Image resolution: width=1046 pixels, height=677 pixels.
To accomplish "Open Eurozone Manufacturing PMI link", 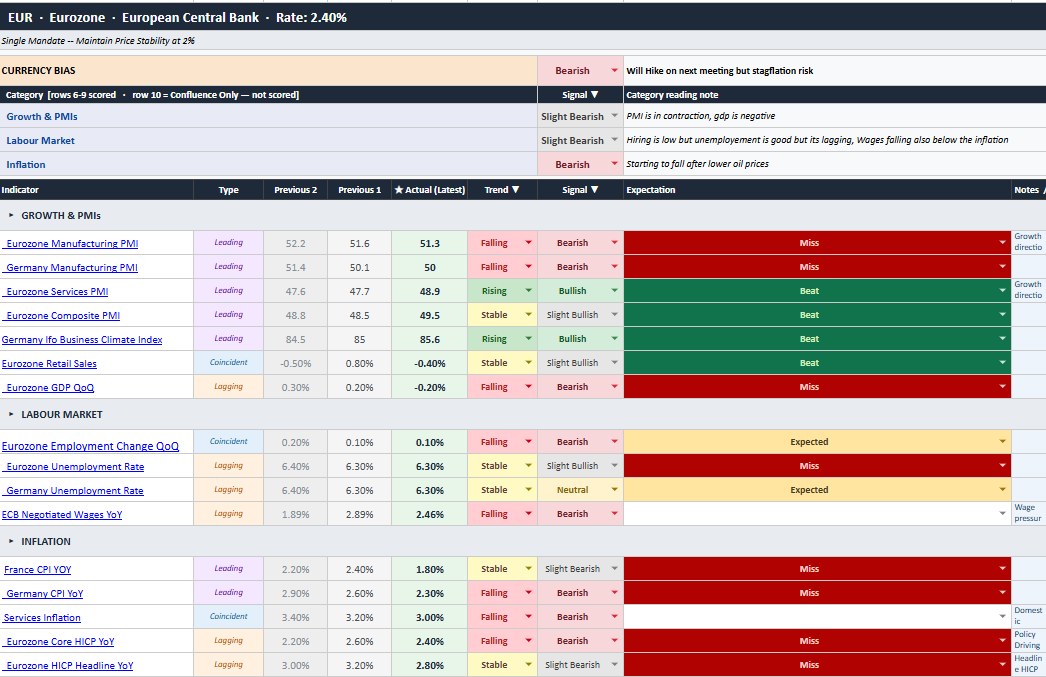I will 72,243.
